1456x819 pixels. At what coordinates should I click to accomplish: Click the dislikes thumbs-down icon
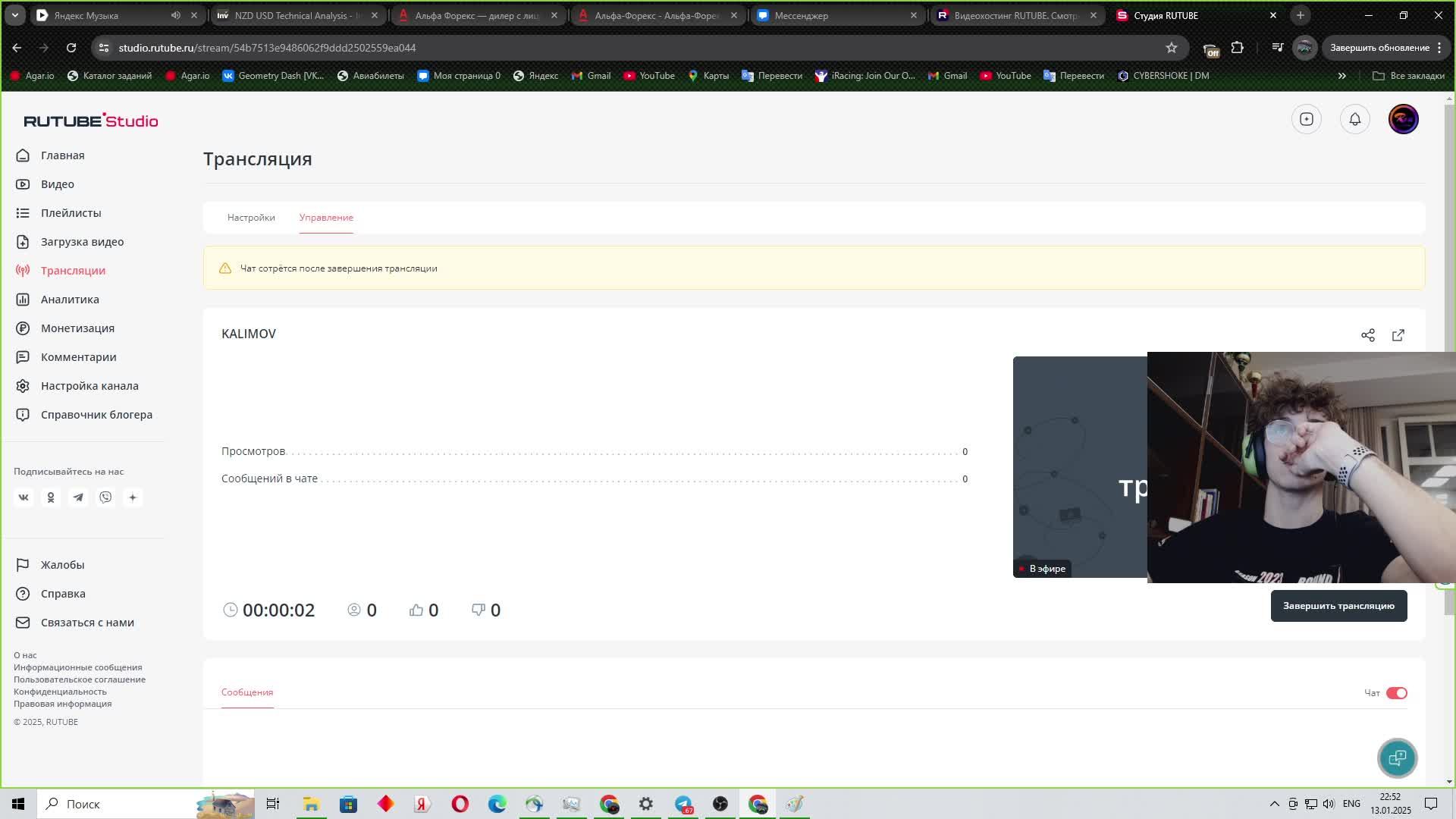(x=479, y=610)
